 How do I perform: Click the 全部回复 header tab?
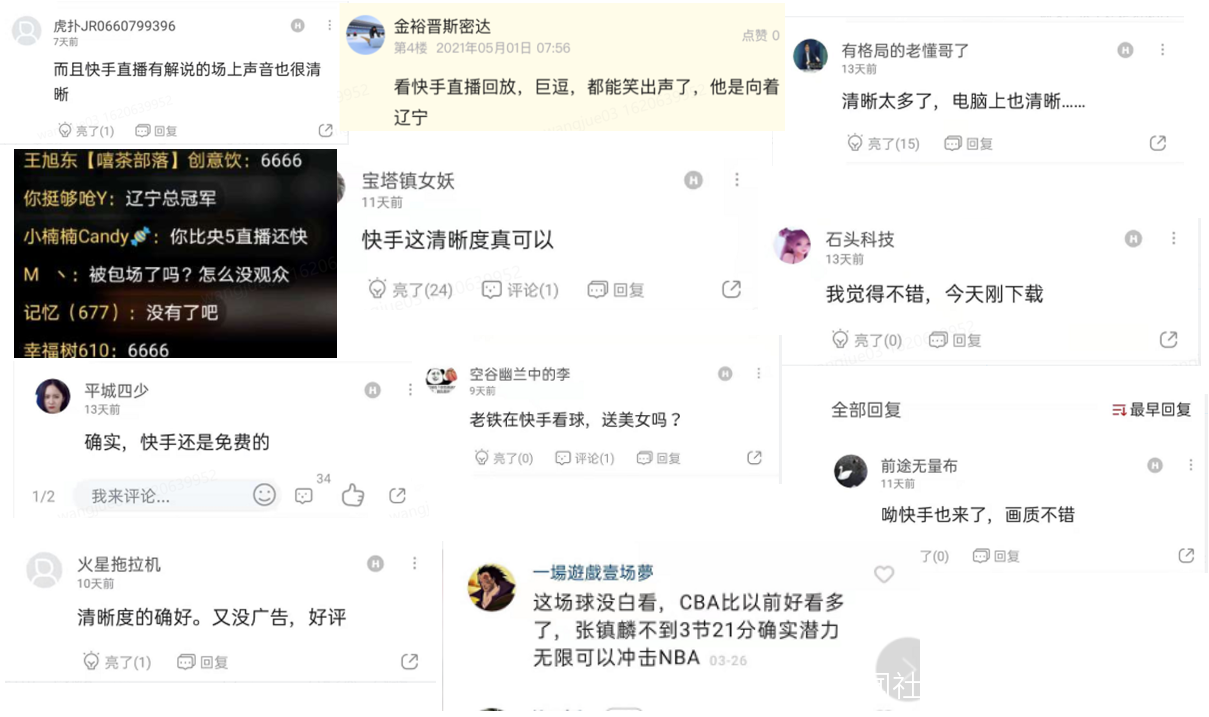(866, 410)
